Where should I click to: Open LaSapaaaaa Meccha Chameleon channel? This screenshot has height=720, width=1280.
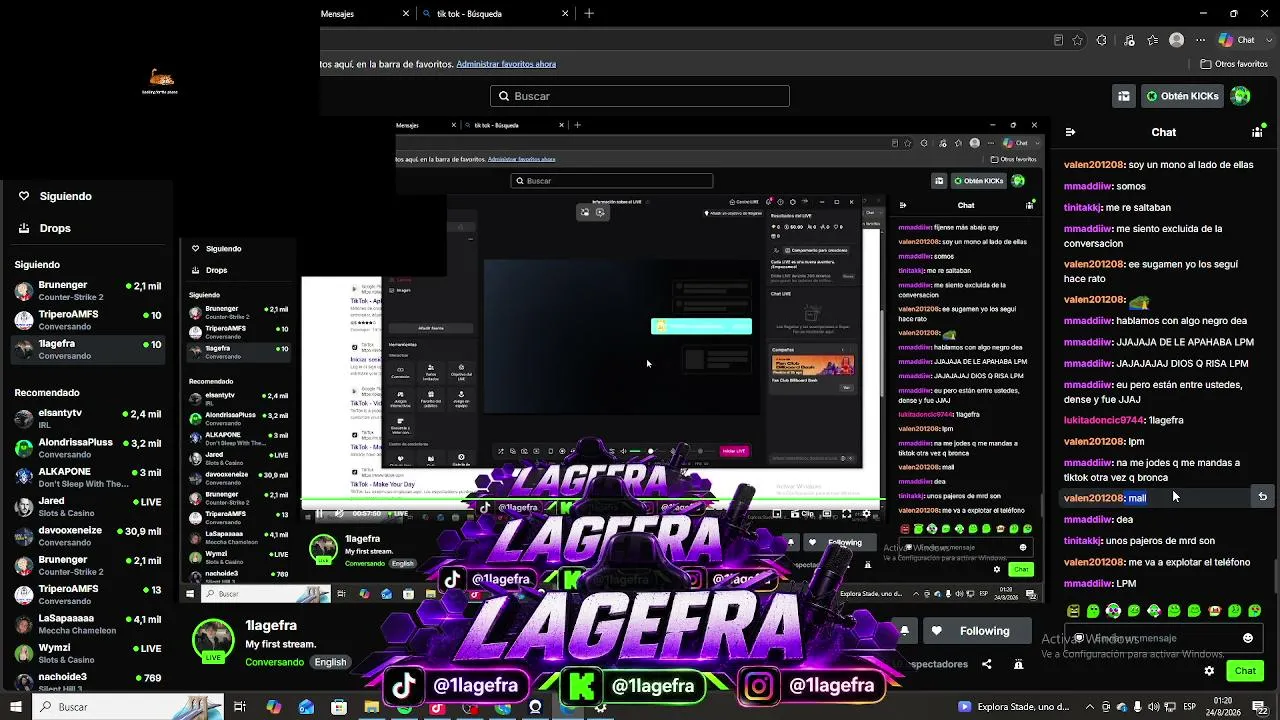click(87, 624)
